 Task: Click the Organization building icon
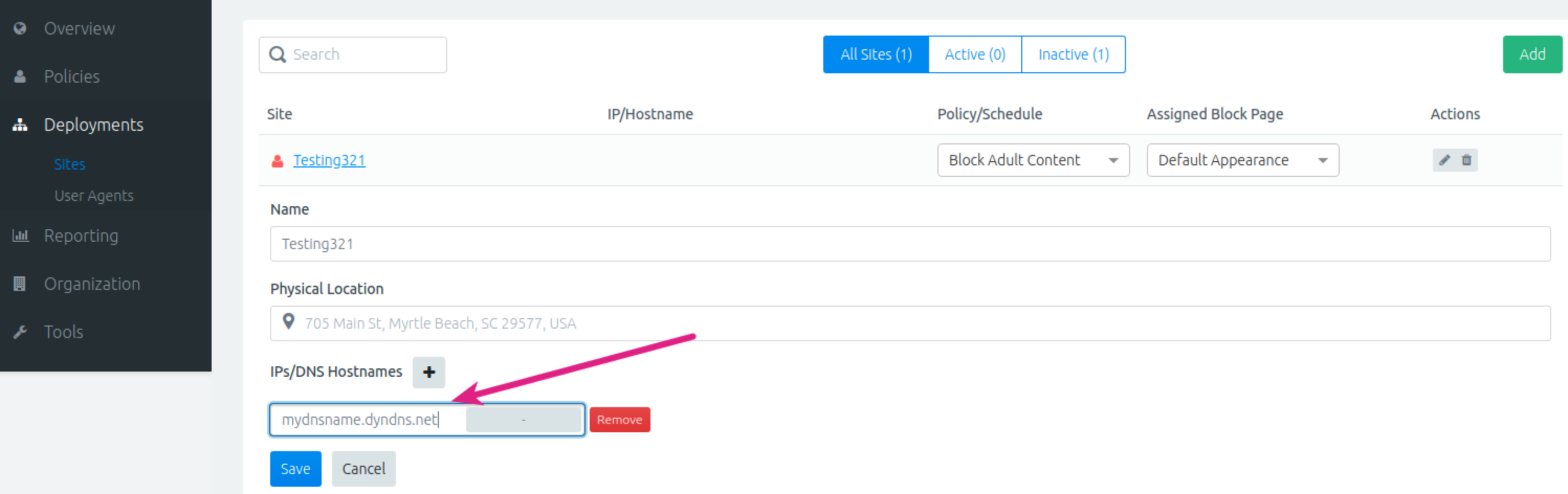coord(20,284)
